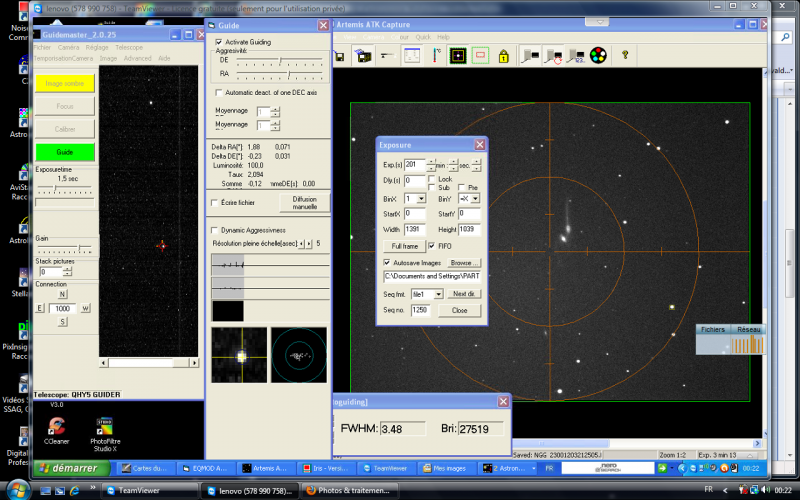The width and height of the screenshot is (800, 500).
Task: Click the color filter wheel icon
Action: pos(598,56)
